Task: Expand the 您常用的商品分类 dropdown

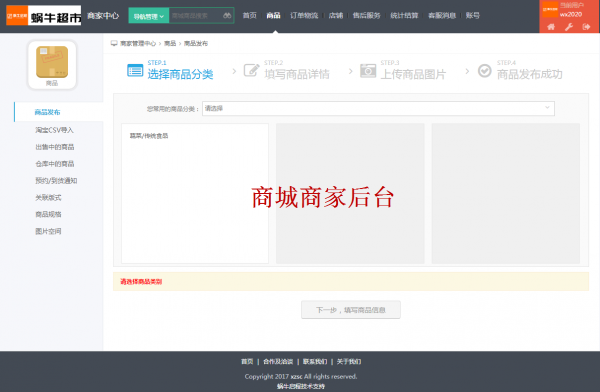Action: [378, 108]
